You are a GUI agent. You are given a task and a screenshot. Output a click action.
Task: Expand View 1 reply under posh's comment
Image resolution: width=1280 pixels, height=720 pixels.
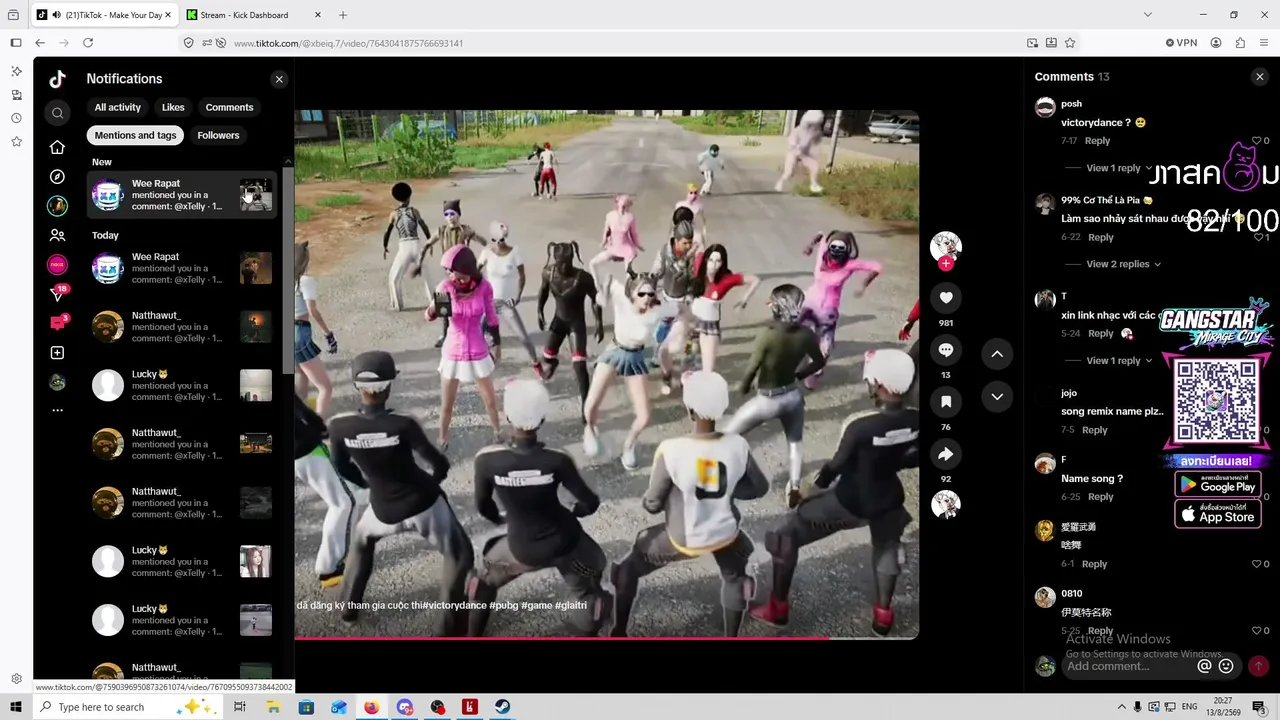(x=1119, y=168)
